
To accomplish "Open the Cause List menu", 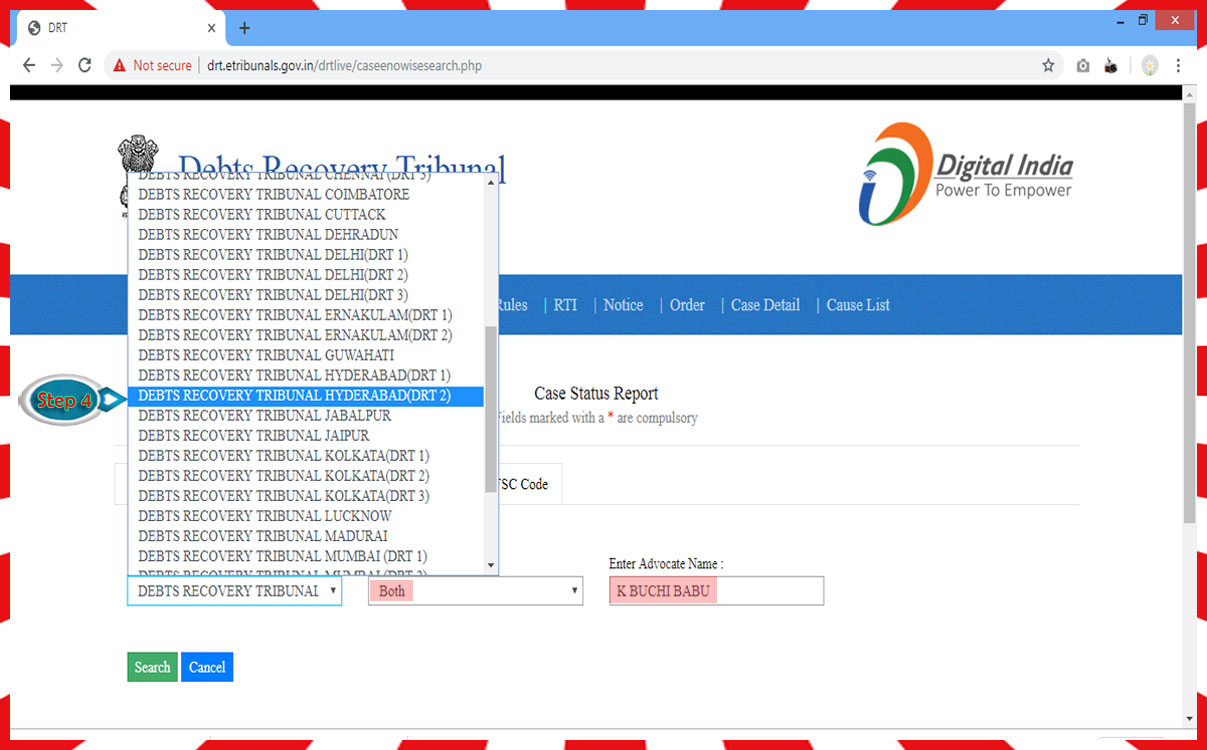I will [858, 305].
